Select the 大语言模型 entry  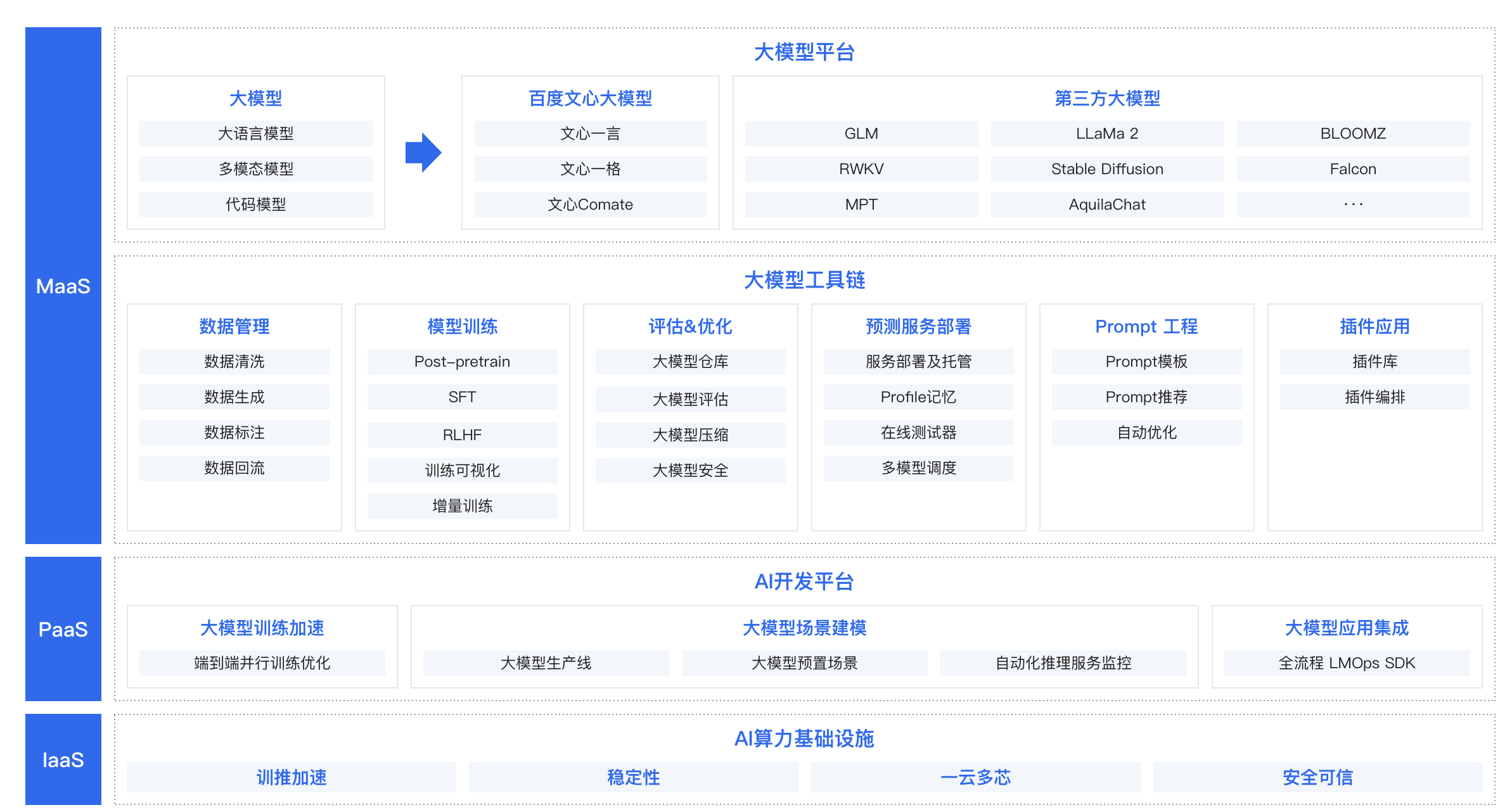click(x=256, y=134)
